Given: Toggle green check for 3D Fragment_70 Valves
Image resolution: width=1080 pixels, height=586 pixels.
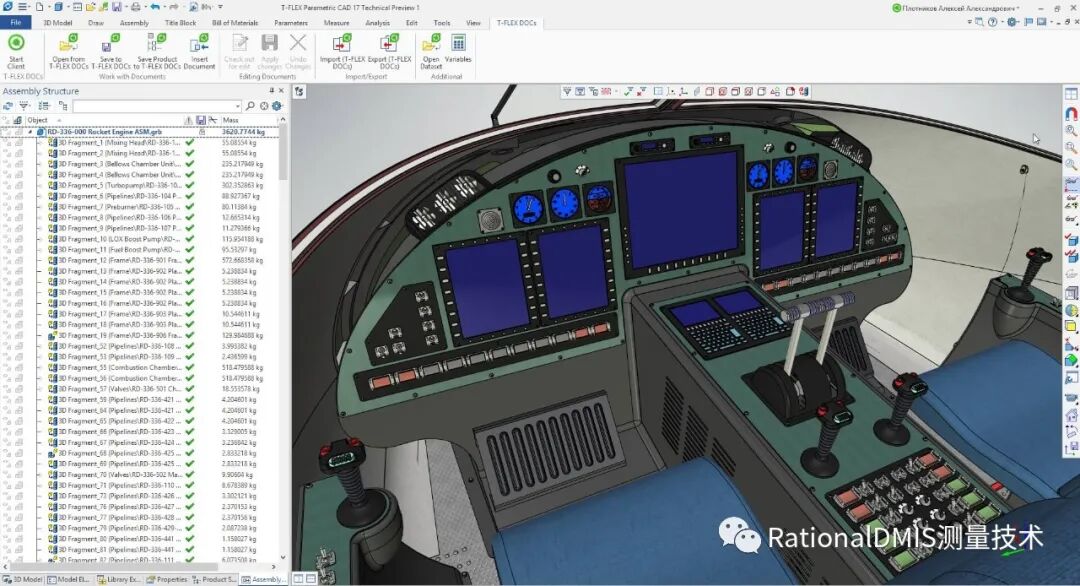Looking at the screenshot, I should [189, 474].
